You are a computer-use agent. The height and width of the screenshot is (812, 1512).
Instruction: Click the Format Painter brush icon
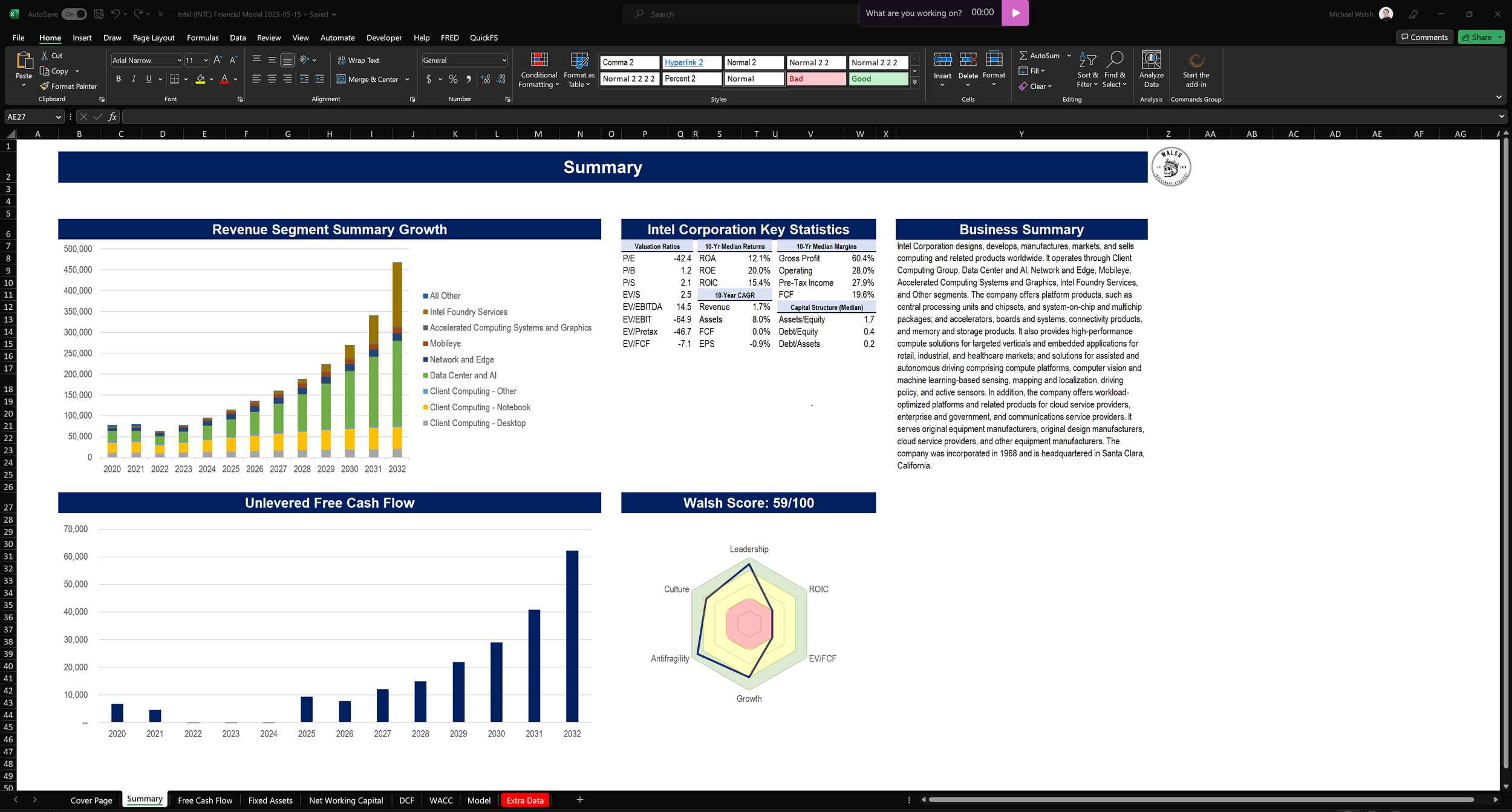point(45,87)
